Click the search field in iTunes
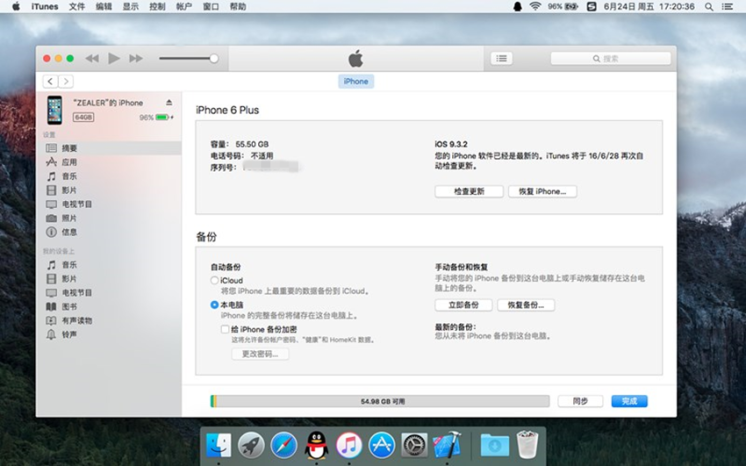The width and height of the screenshot is (746, 466). (x=610, y=59)
